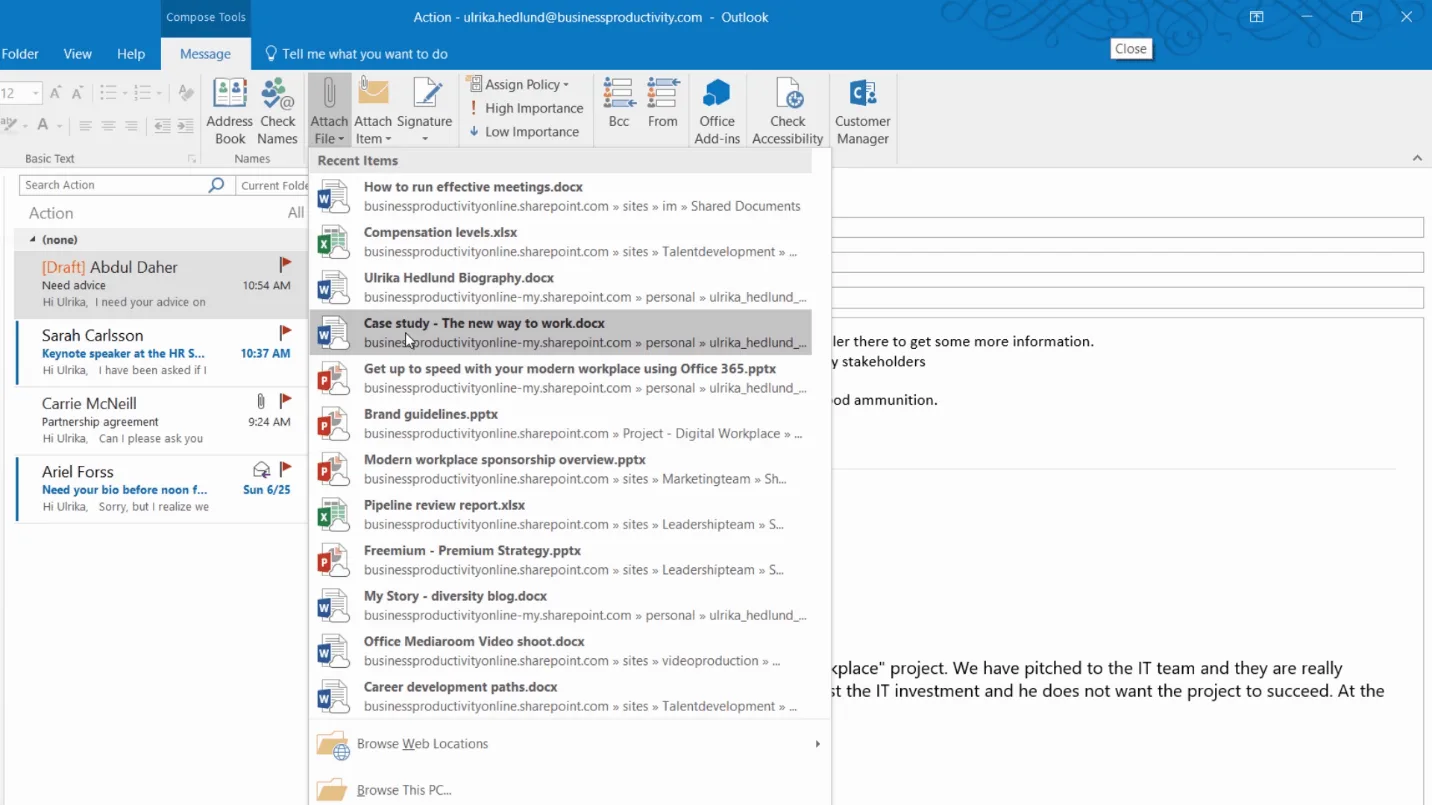
Task: Attach Office Mediaroom Video shoot.docx
Action: [x=560, y=651]
